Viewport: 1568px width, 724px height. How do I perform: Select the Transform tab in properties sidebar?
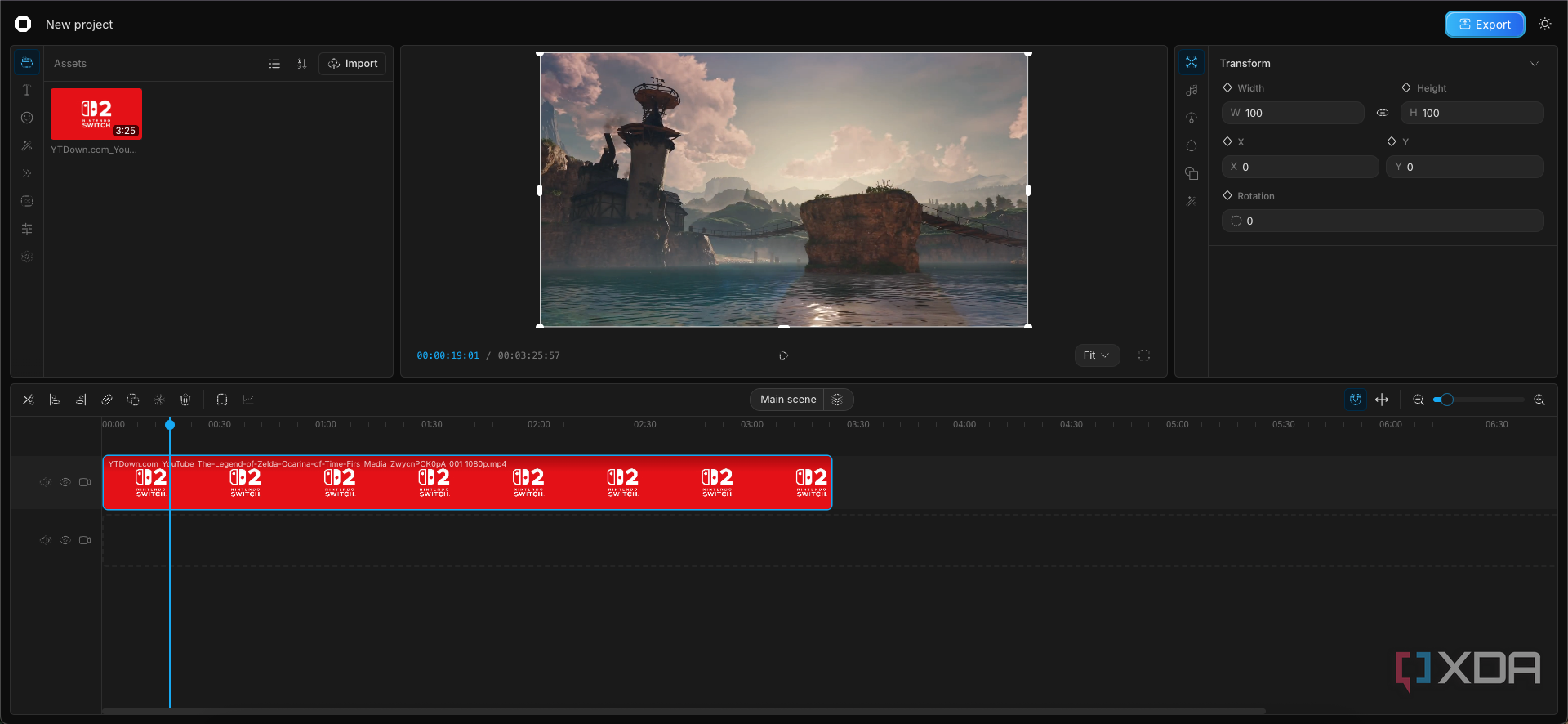[1192, 62]
